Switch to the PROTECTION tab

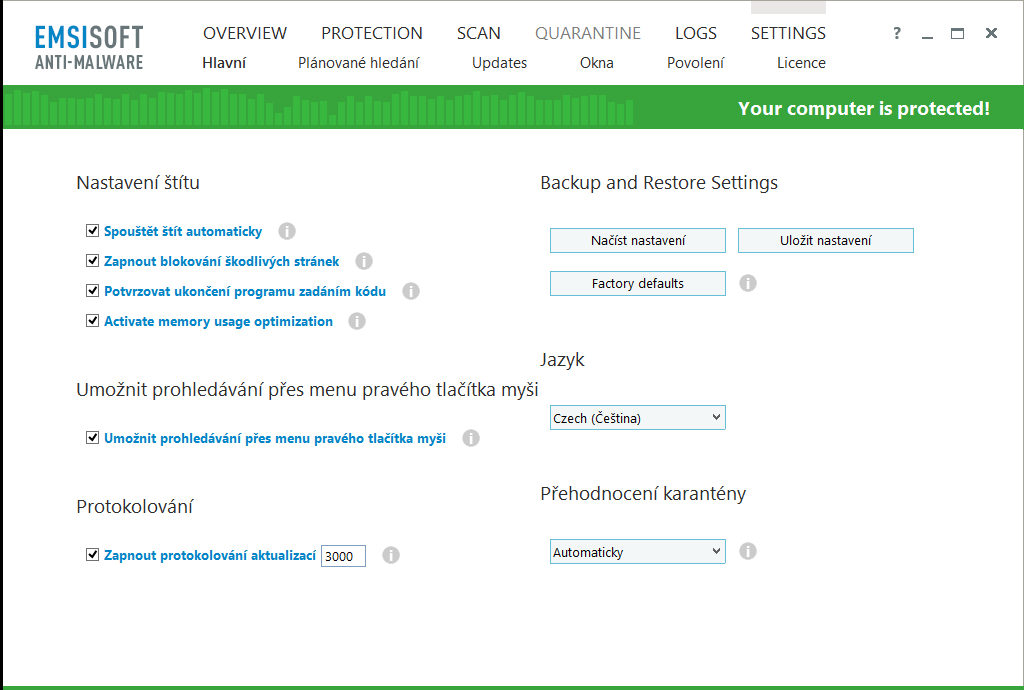[x=372, y=33]
